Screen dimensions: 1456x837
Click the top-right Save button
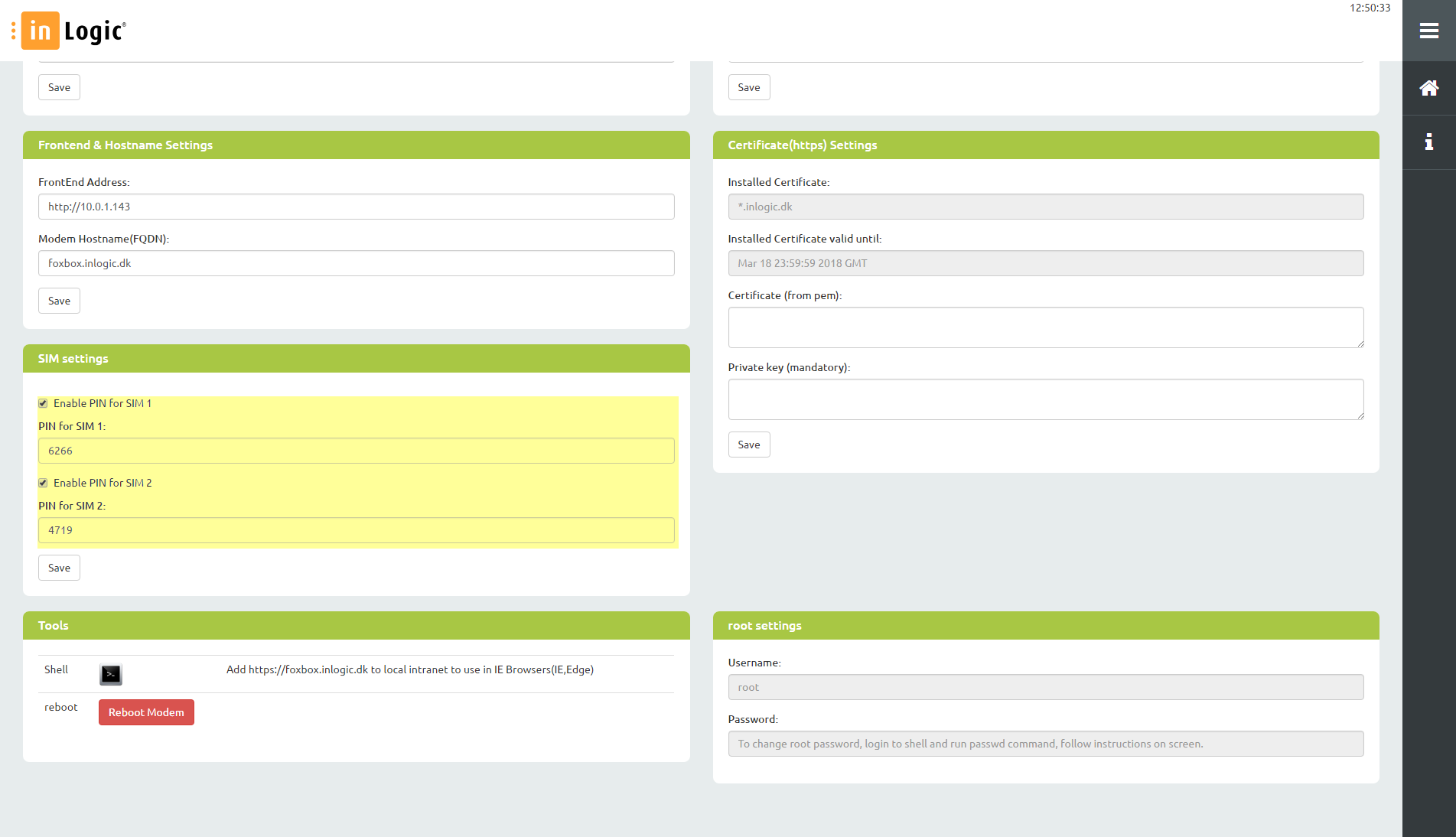coord(748,87)
